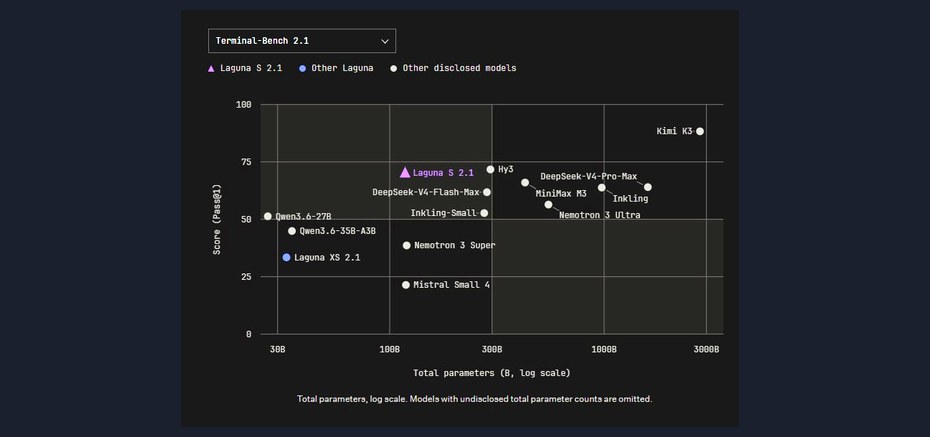The image size is (930, 437).
Task: Click the 'Inkling-Small' chart label
Action: pos(444,213)
